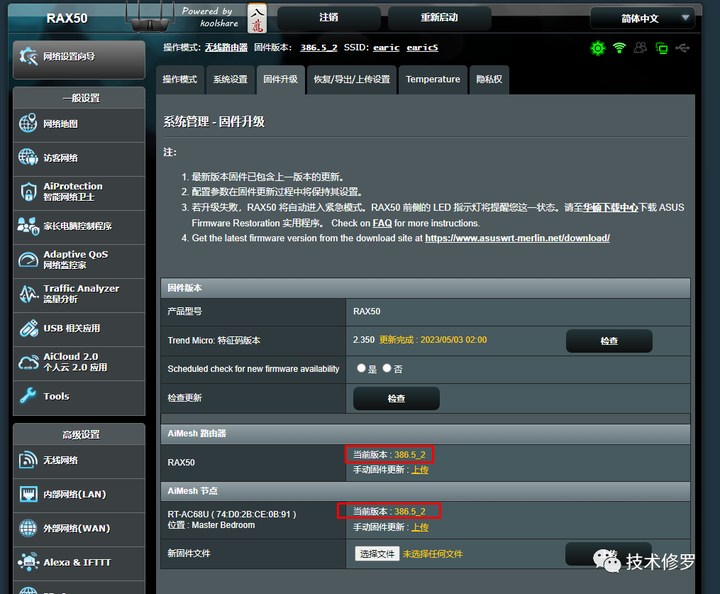Open the asuswrt-merlin download link
Viewport: 720px width, 594px height.
point(518,238)
